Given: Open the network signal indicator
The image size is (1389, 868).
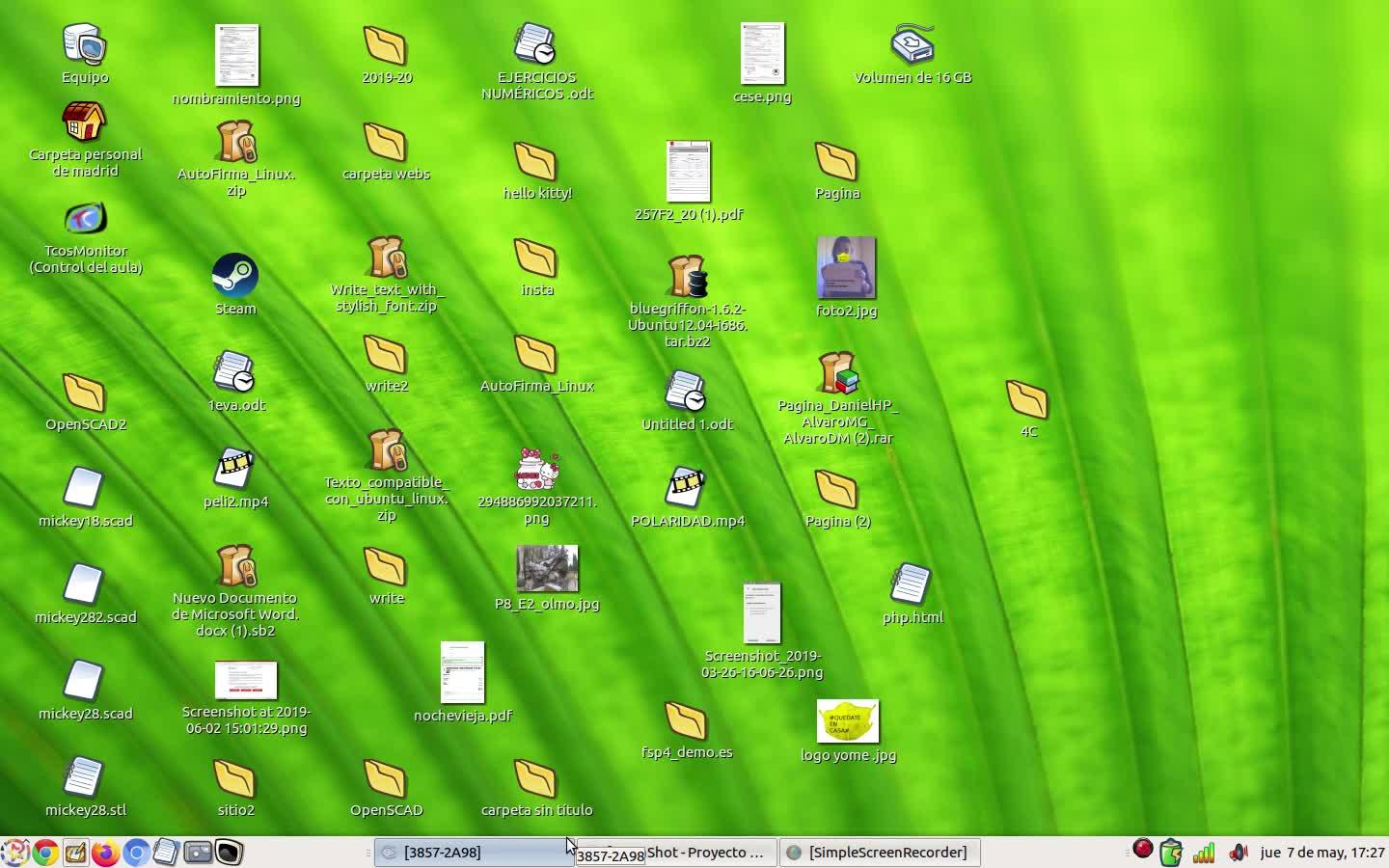Looking at the screenshot, I should [1204, 853].
